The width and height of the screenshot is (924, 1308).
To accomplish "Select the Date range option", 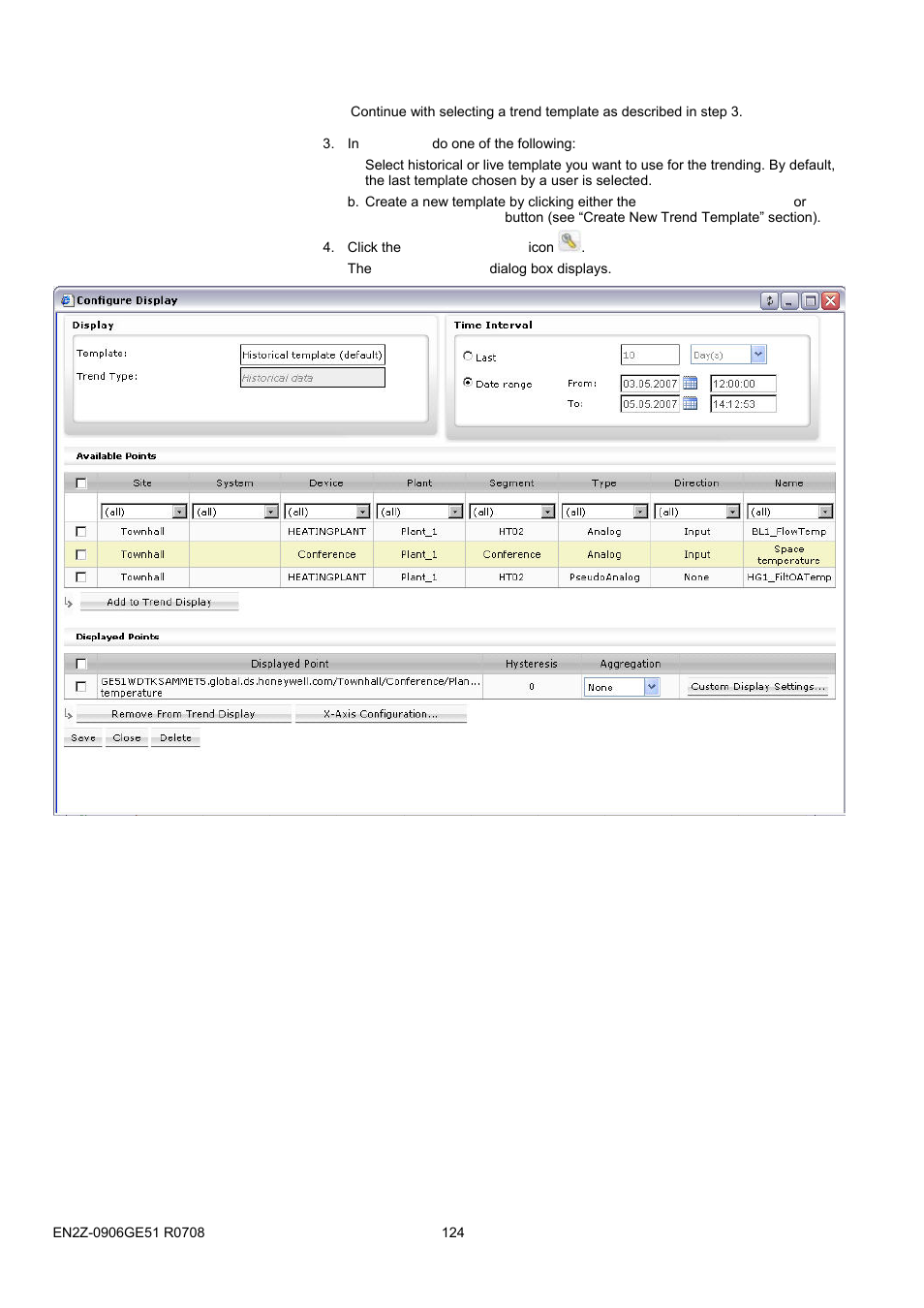I will (x=468, y=383).
